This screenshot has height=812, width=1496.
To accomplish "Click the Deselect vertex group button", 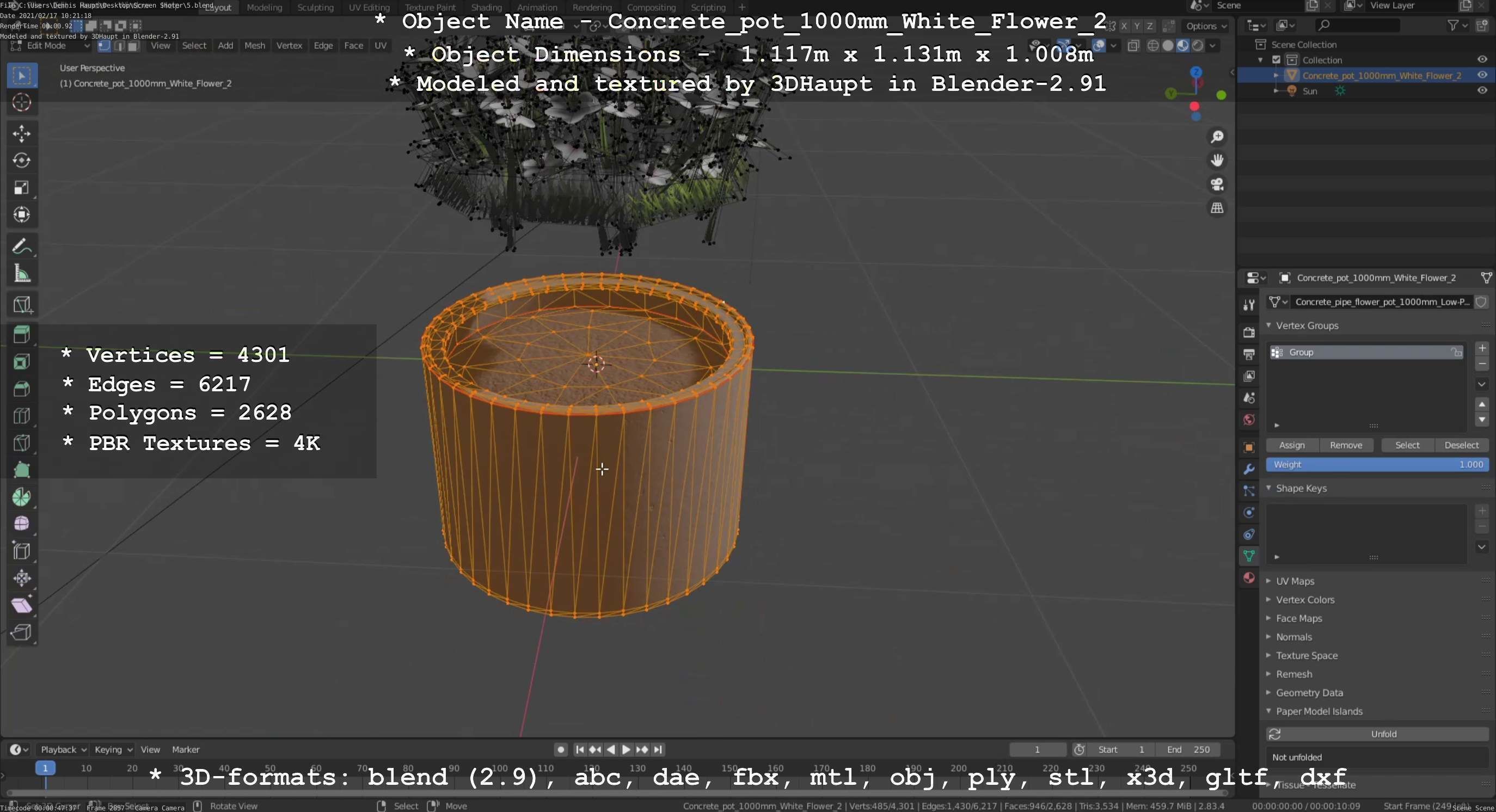I will click(x=1461, y=445).
